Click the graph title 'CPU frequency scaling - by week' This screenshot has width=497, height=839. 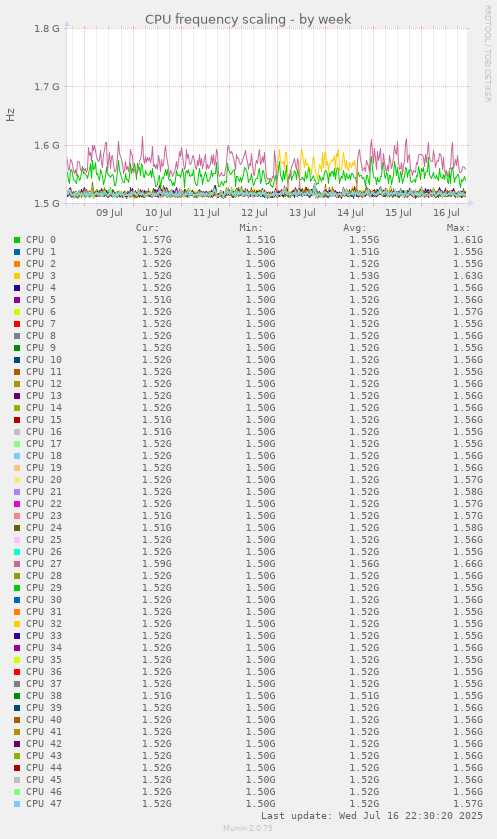(x=248, y=19)
